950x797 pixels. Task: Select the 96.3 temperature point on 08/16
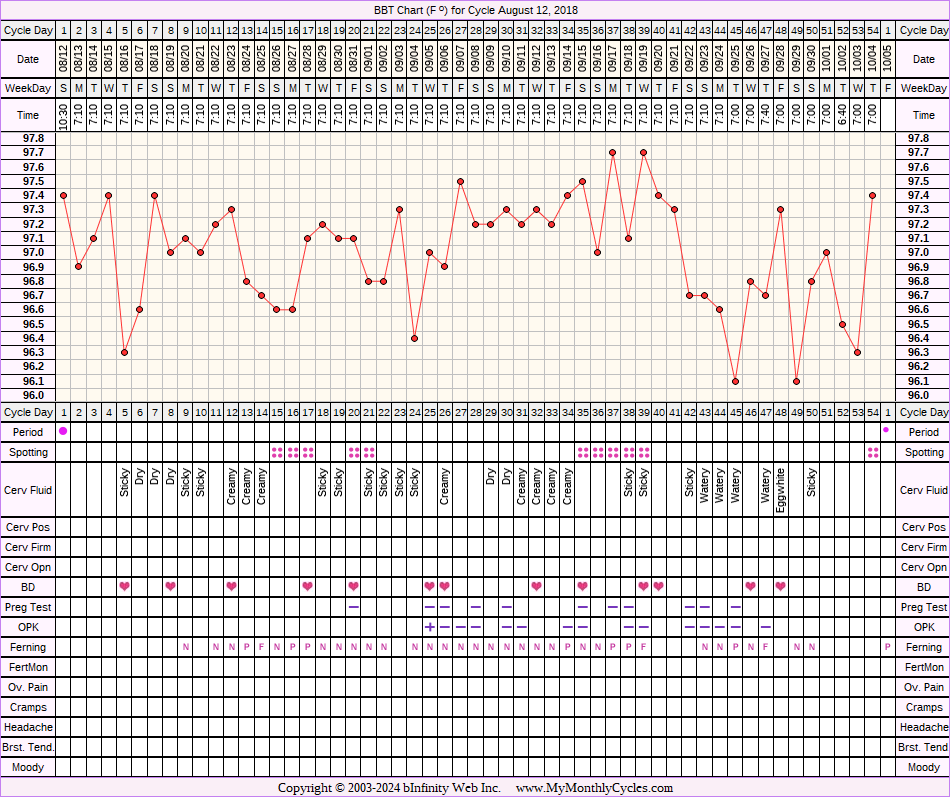click(x=124, y=352)
